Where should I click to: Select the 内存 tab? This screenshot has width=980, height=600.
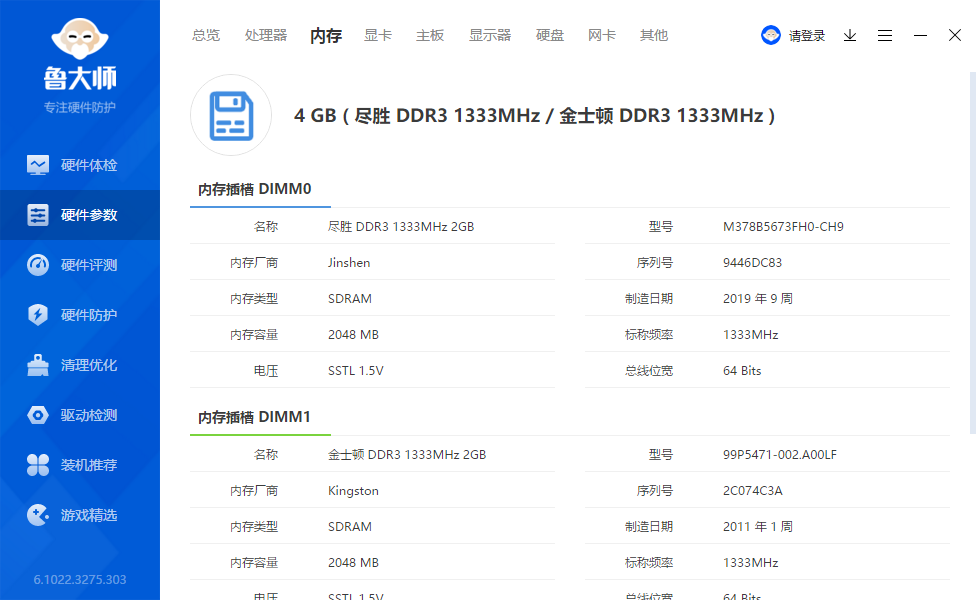point(326,36)
